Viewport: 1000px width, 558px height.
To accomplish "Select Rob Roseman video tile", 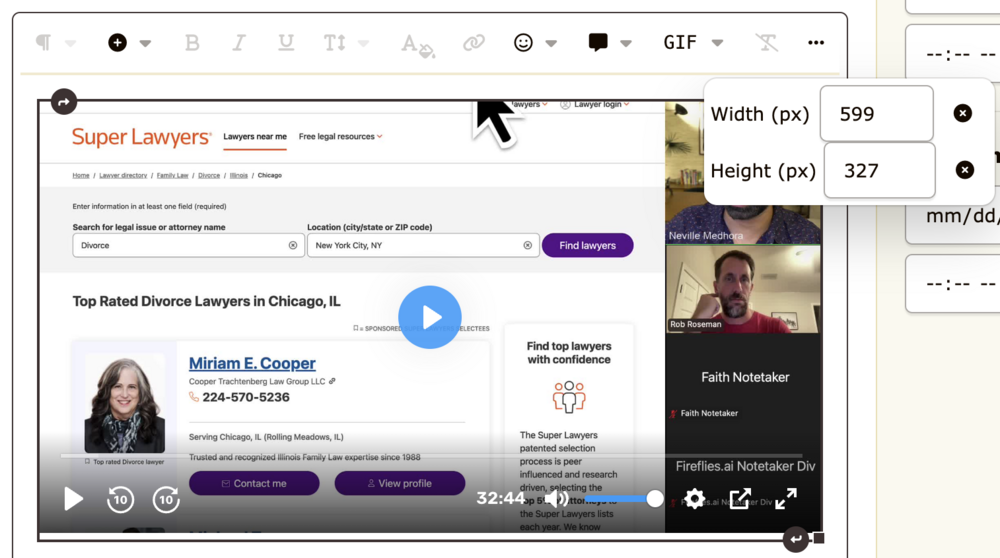I will tap(743, 290).
